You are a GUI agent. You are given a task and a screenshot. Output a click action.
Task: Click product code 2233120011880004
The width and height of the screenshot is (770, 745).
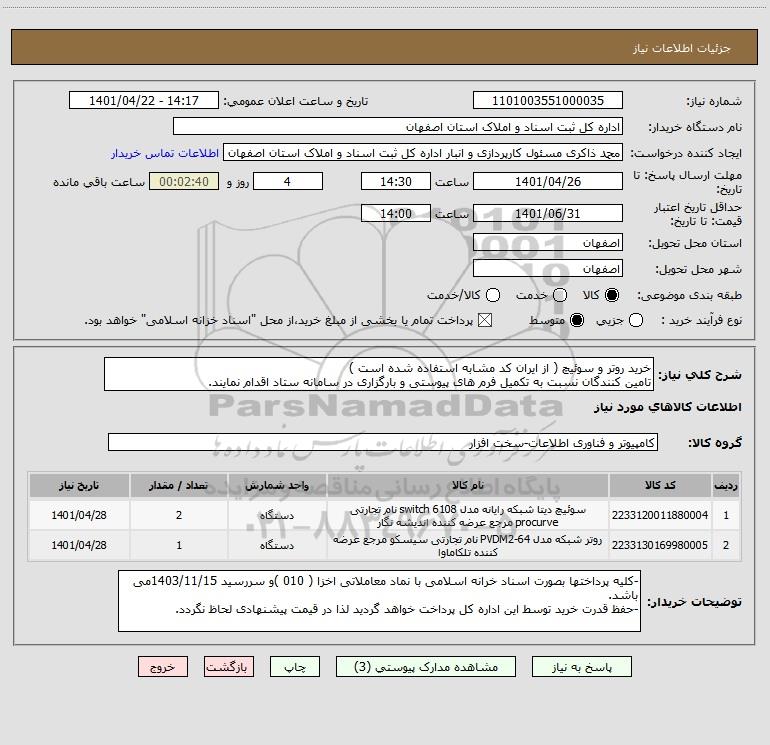click(x=660, y=515)
